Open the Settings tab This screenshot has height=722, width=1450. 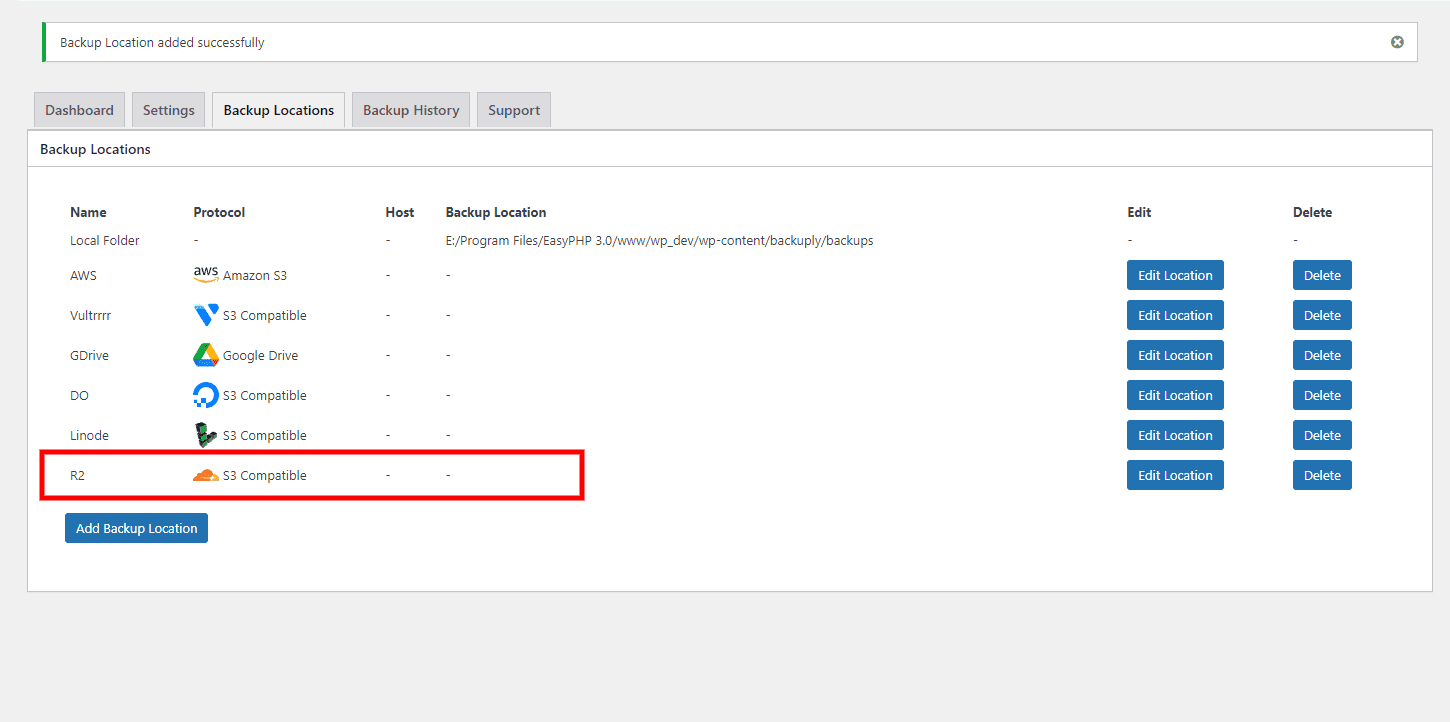tap(168, 109)
